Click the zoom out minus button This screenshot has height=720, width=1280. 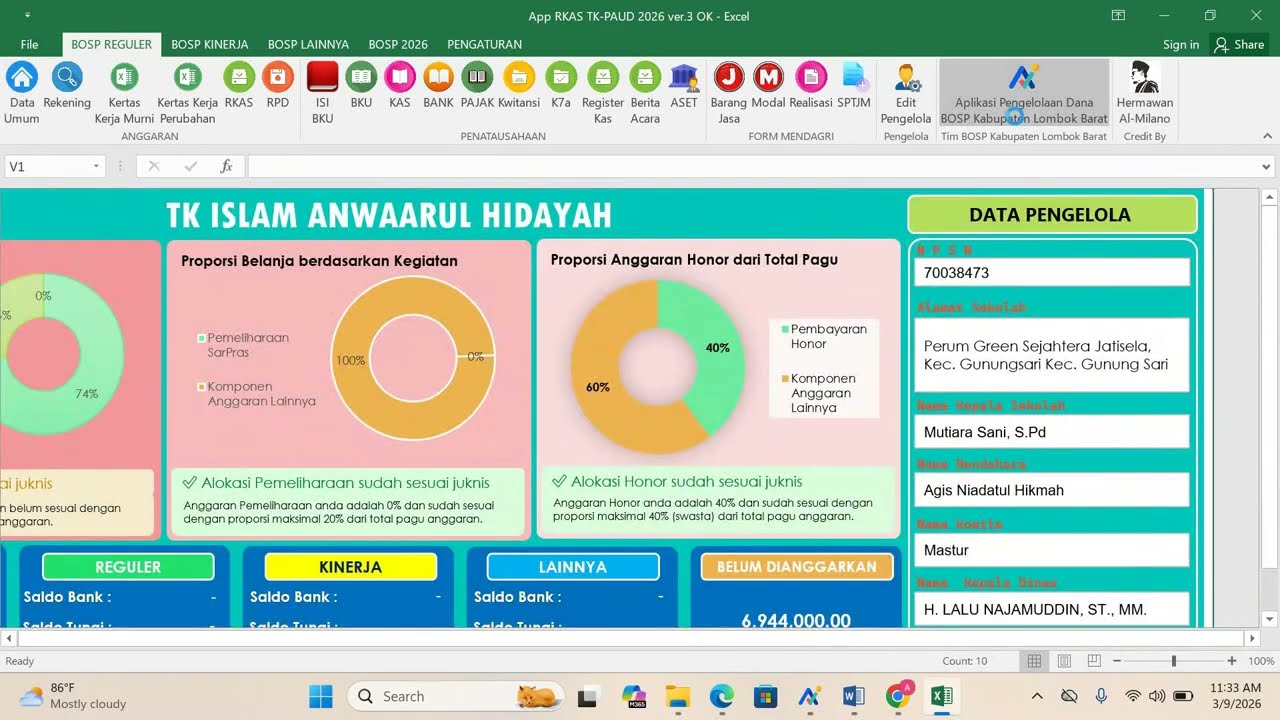[1116, 661]
